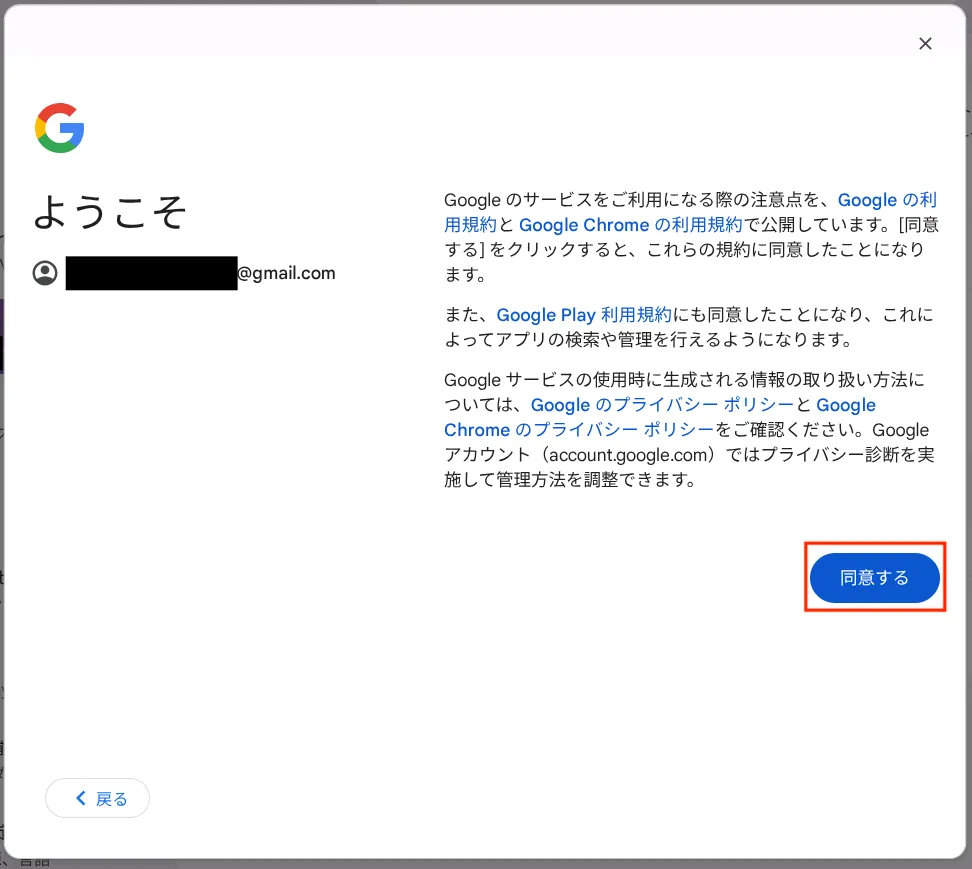Close the welcome dialog with X
The height and width of the screenshot is (869, 972).
925,43
